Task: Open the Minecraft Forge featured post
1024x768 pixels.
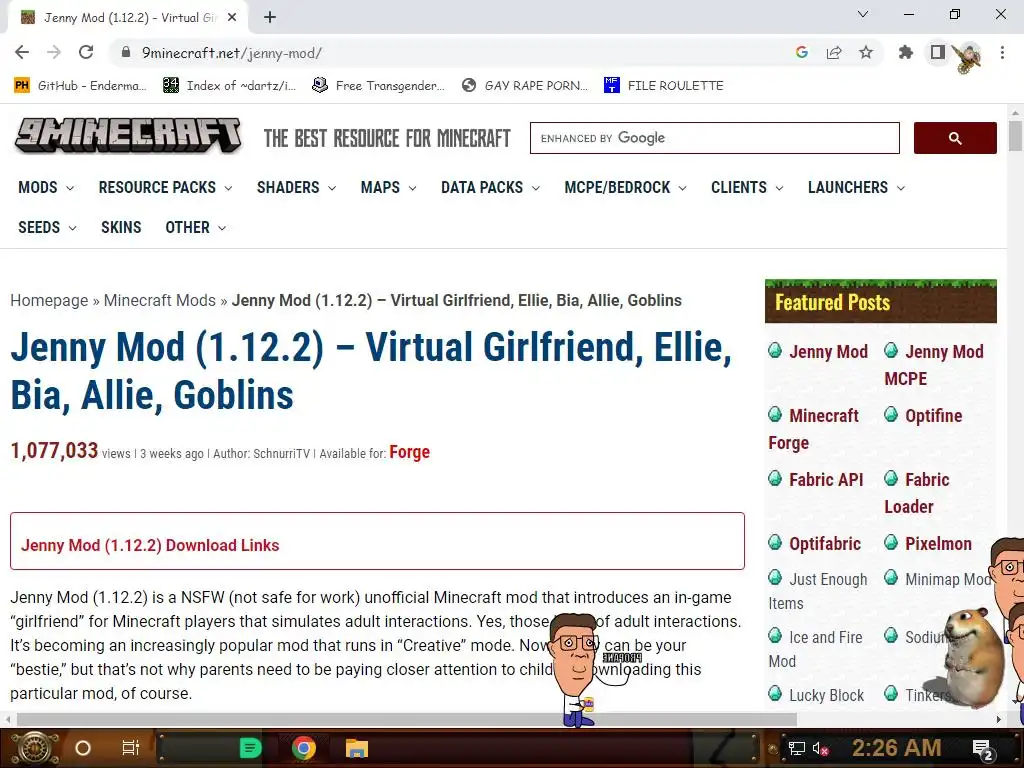Action: pos(814,428)
